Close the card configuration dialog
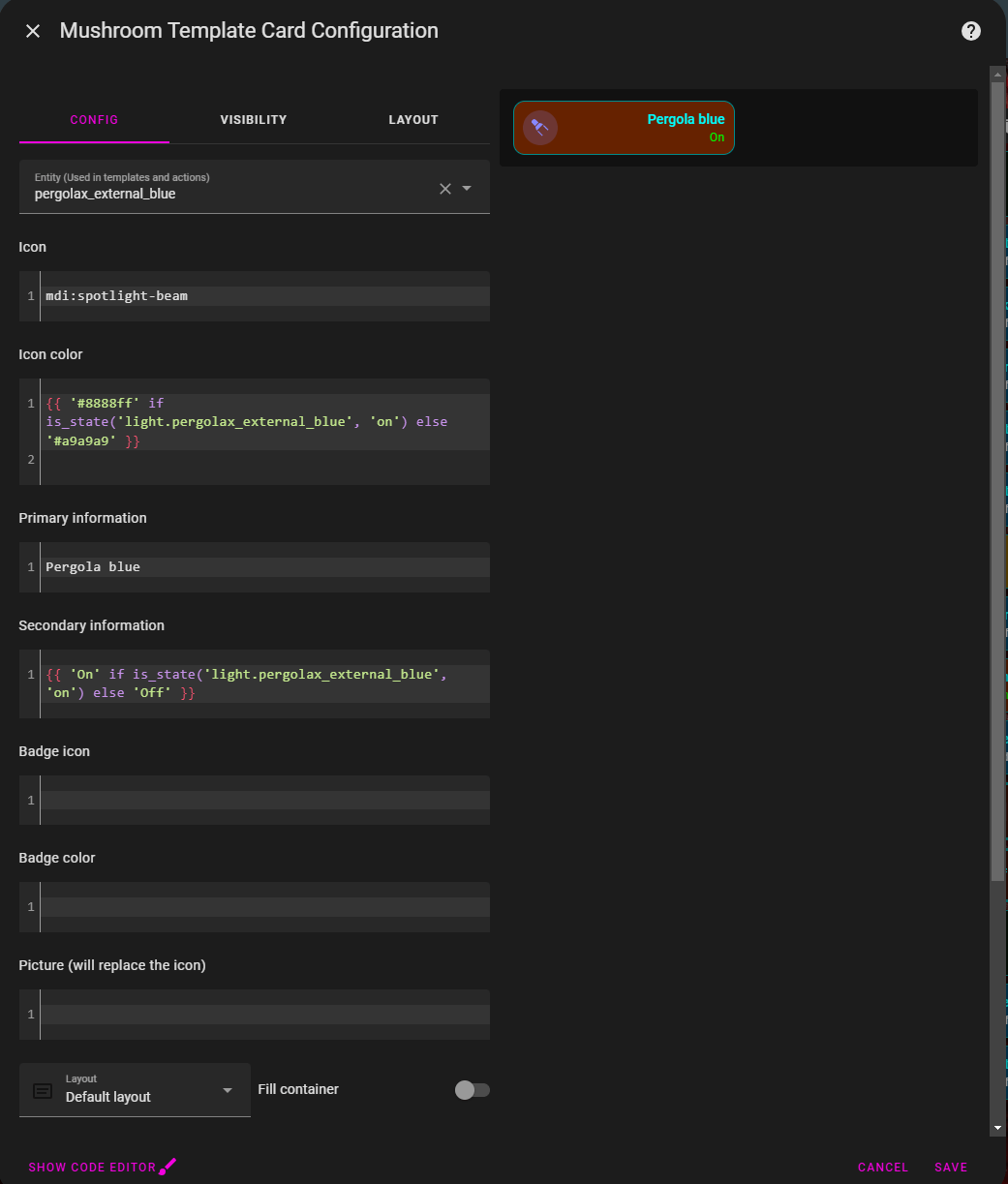 33,31
